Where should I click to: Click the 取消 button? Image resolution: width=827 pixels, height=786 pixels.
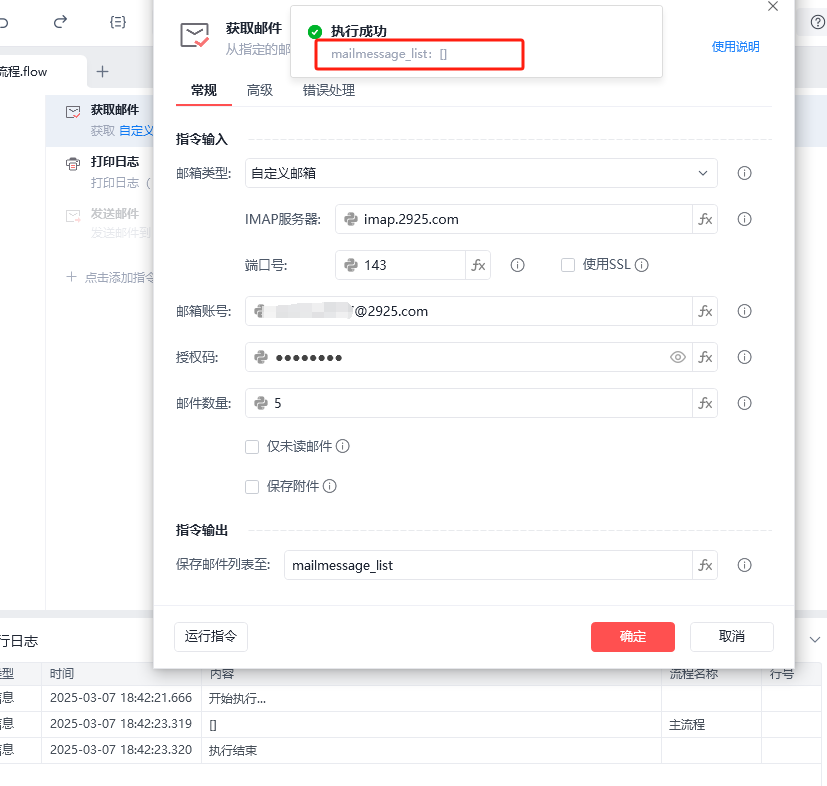[732, 637]
